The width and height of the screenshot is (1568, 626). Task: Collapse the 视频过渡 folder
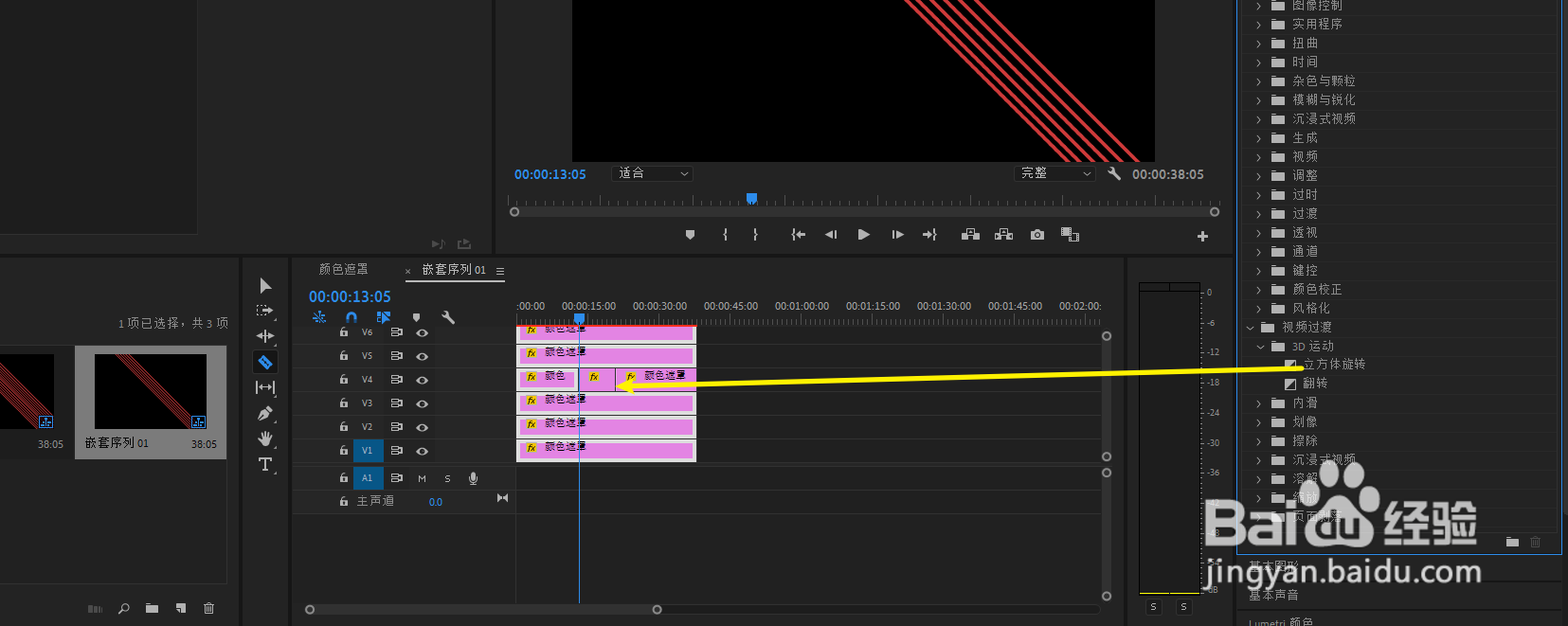[1250, 328]
